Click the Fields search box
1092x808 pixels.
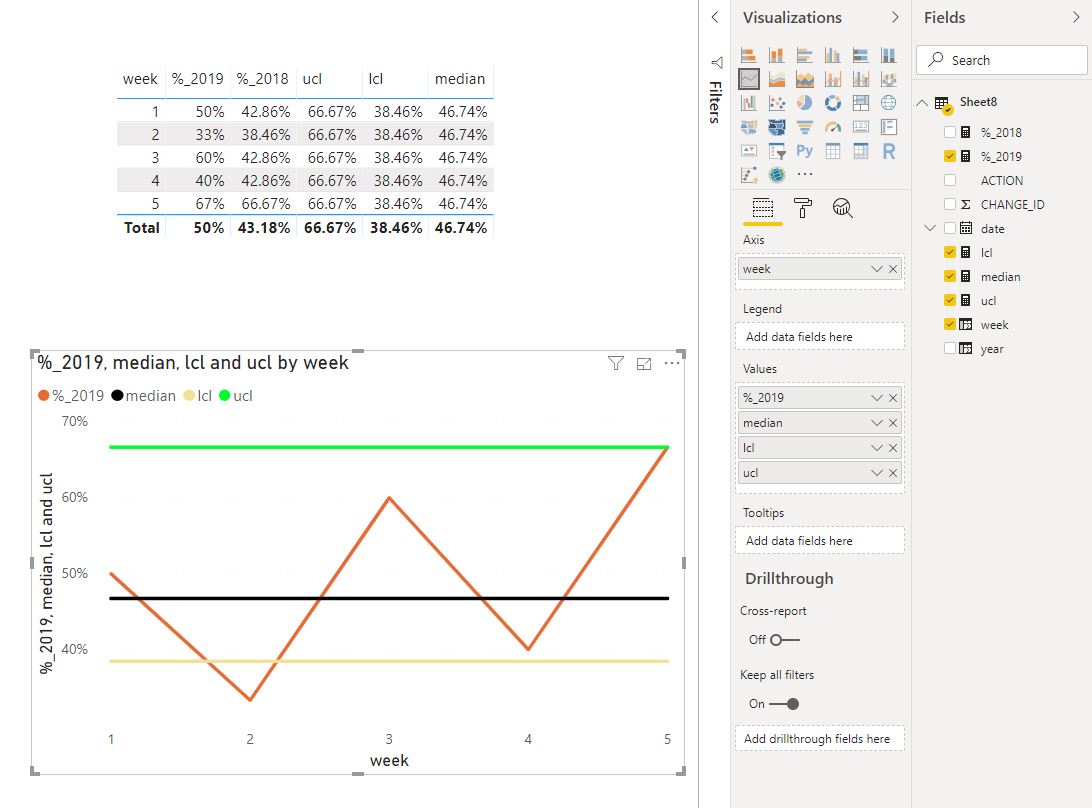click(1001, 60)
